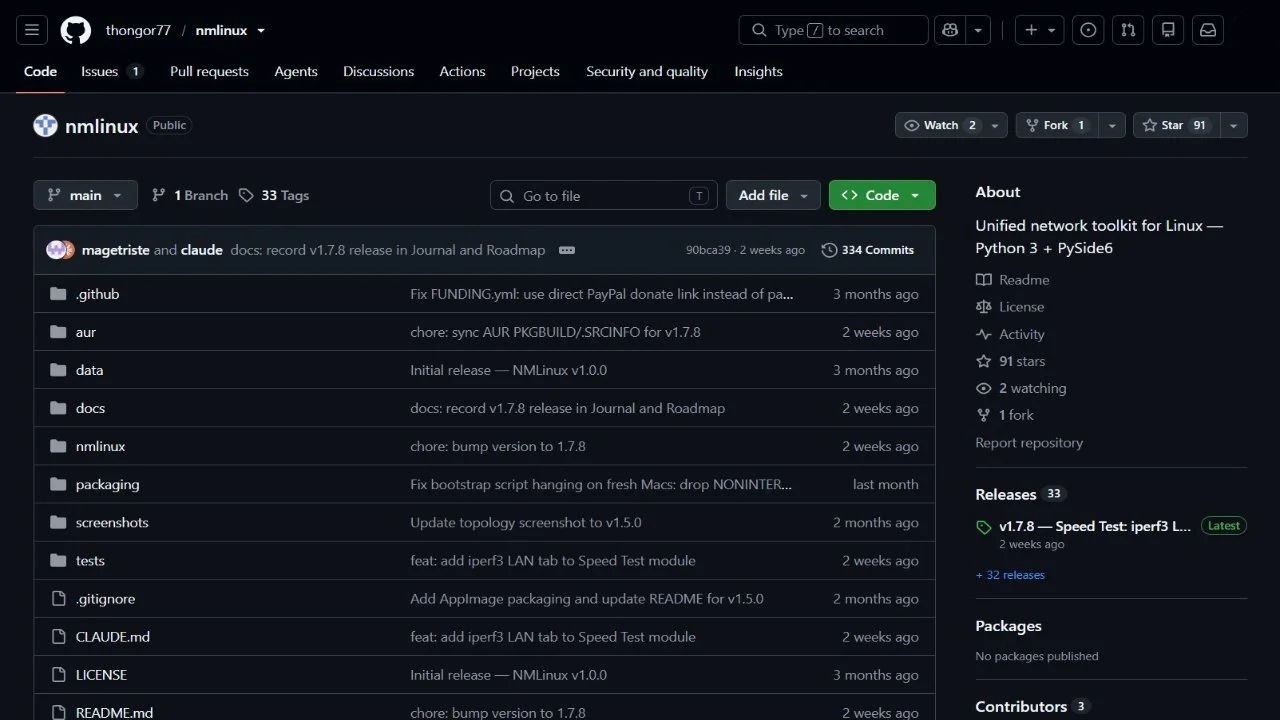This screenshot has width=1280, height=720.
Task: View all + 32 releases
Action: (1010, 575)
